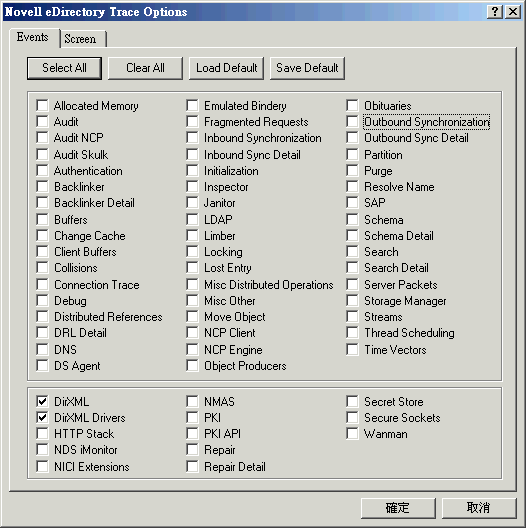
Task: Check the Purge option
Action: (x=352, y=171)
